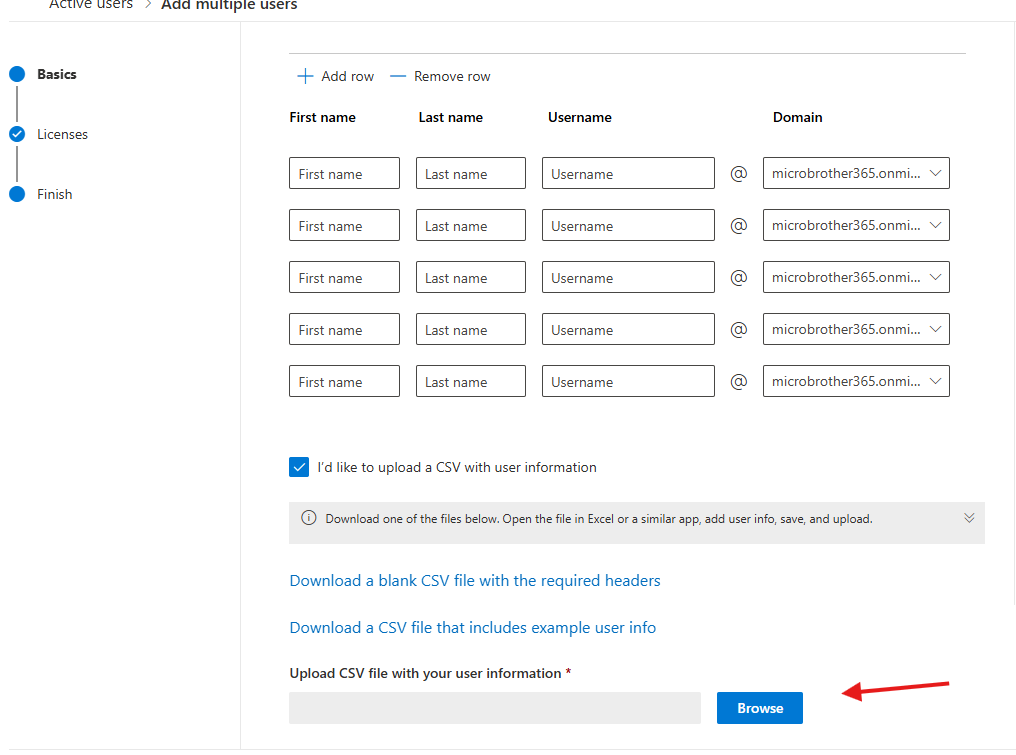Go to Finish step in wizard

(55, 194)
